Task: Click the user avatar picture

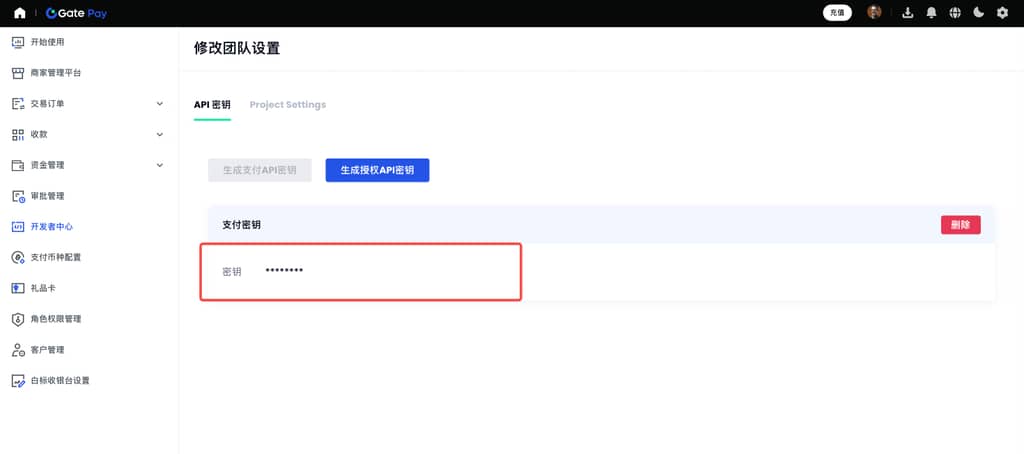Action: point(874,13)
